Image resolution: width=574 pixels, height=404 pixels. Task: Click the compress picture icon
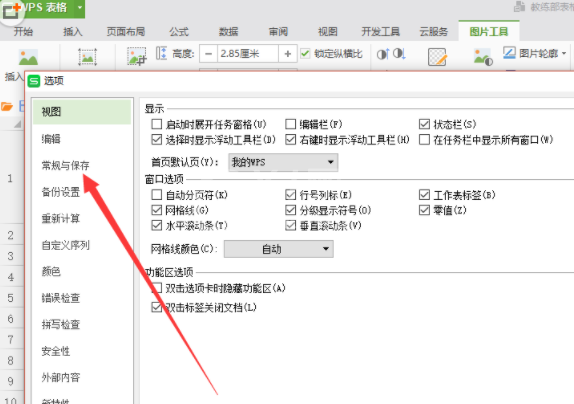[87, 57]
